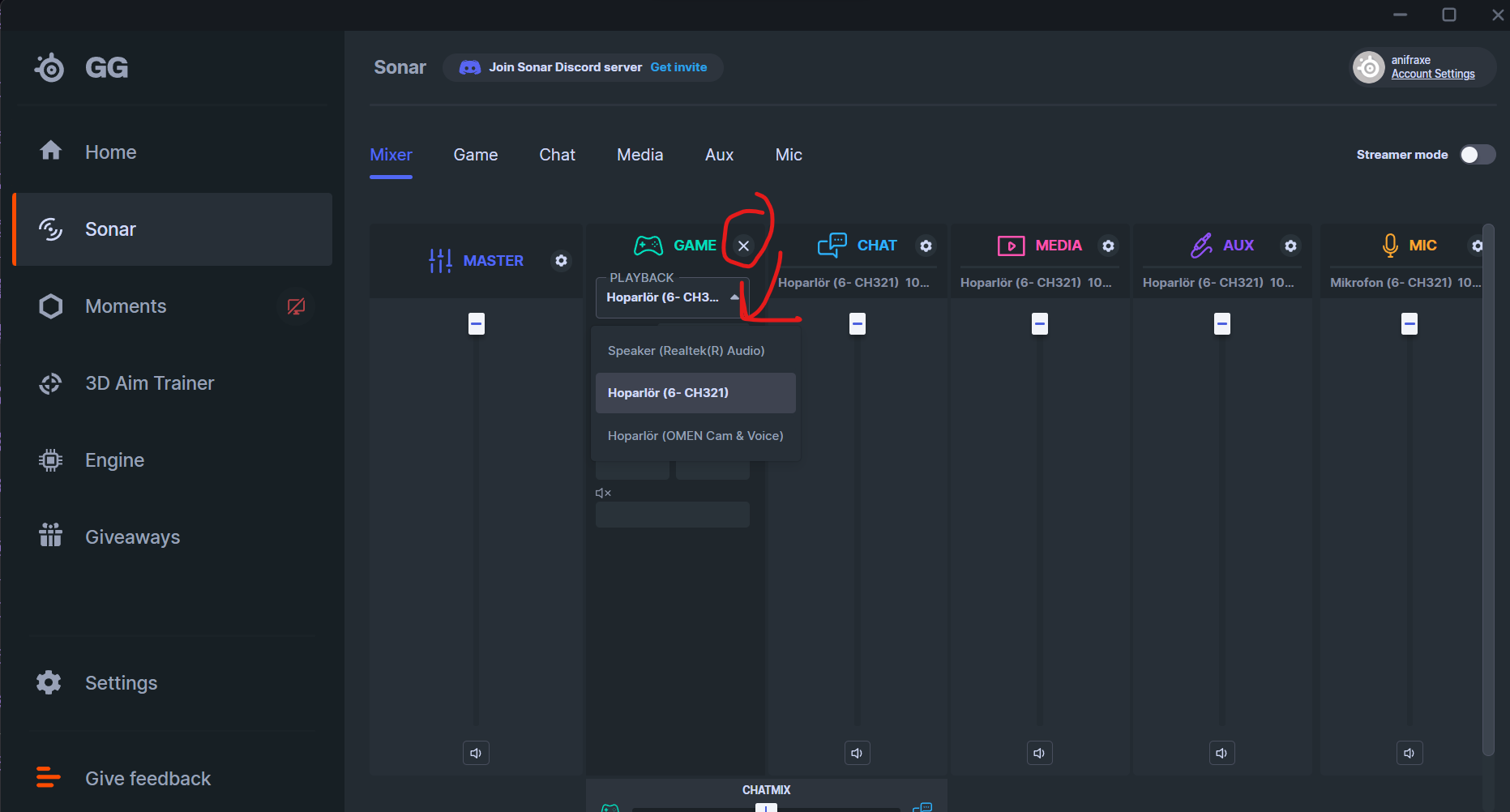Open the Giveaways page
Screen dimensions: 1510x812
(172, 537)
